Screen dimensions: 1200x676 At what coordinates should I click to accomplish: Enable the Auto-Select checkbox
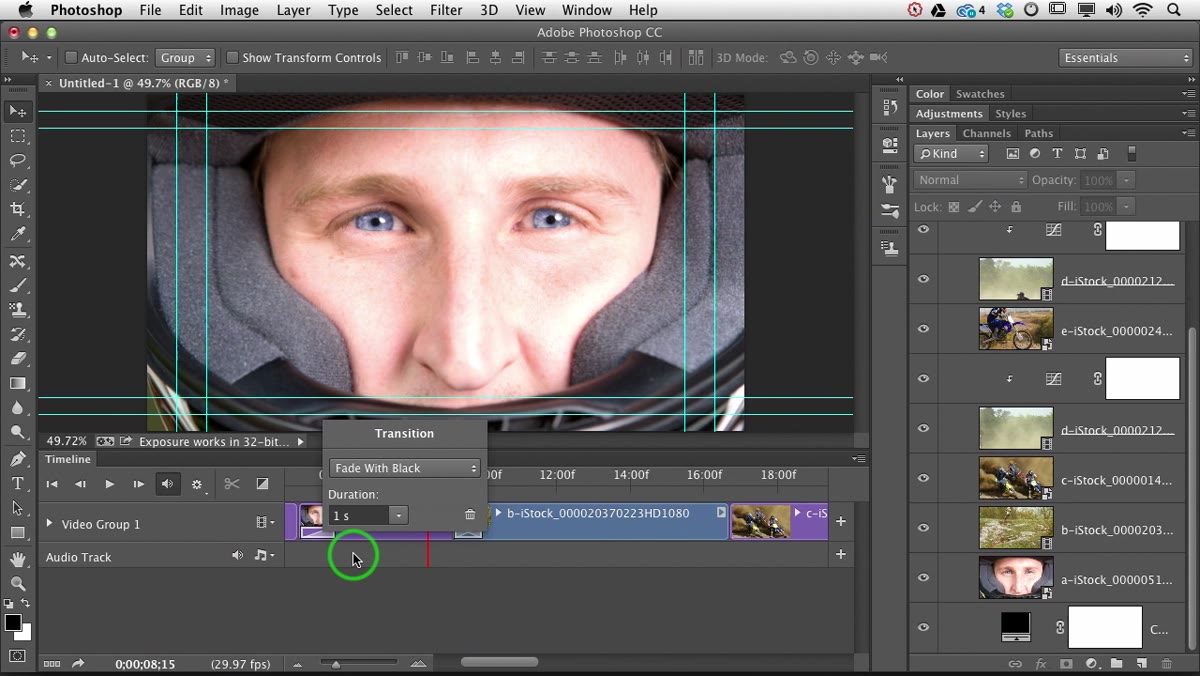click(x=71, y=58)
